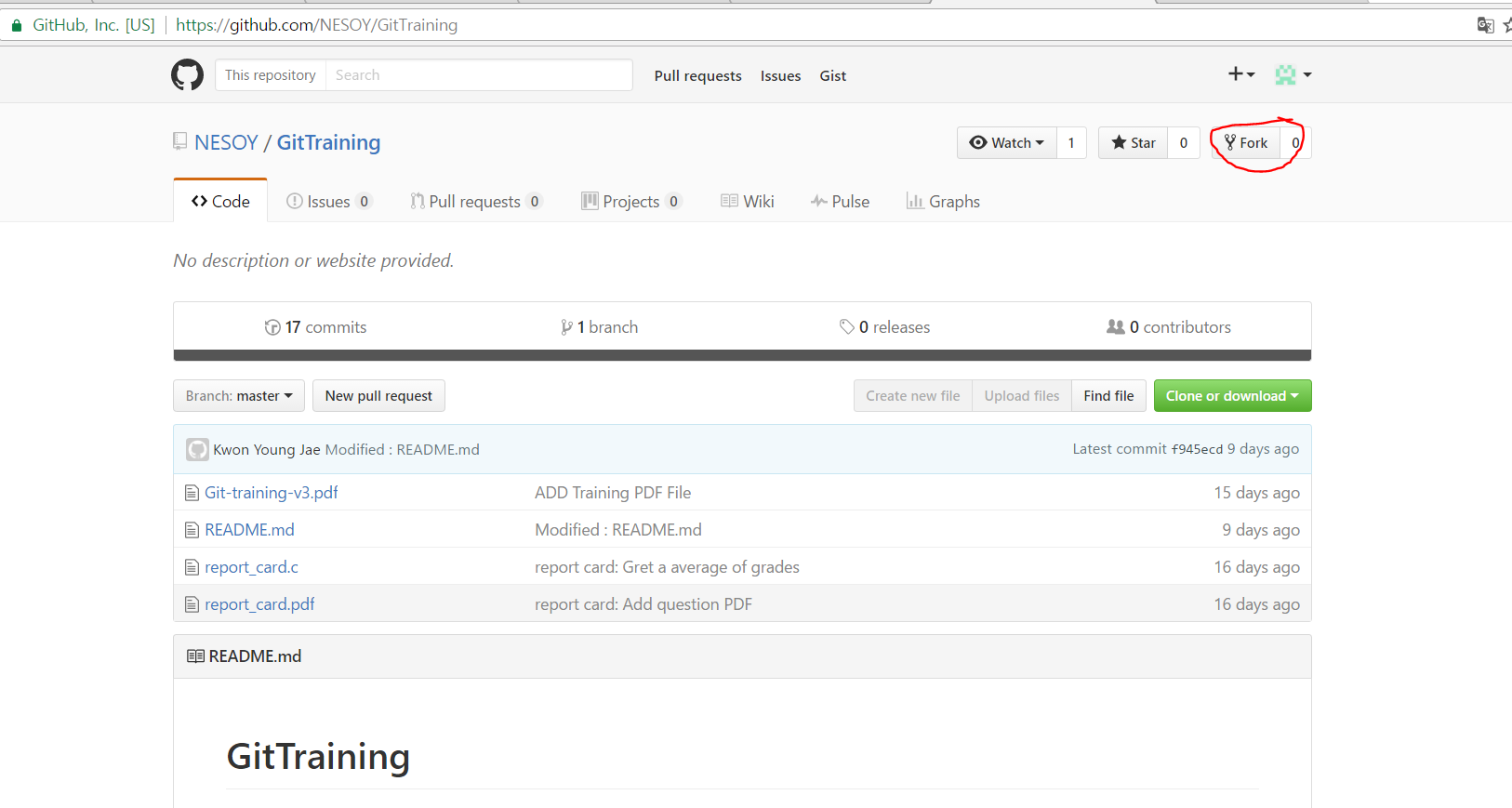View the 0 releases page
This screenshot has height=808, width=1512.
[x=884, y=327]
